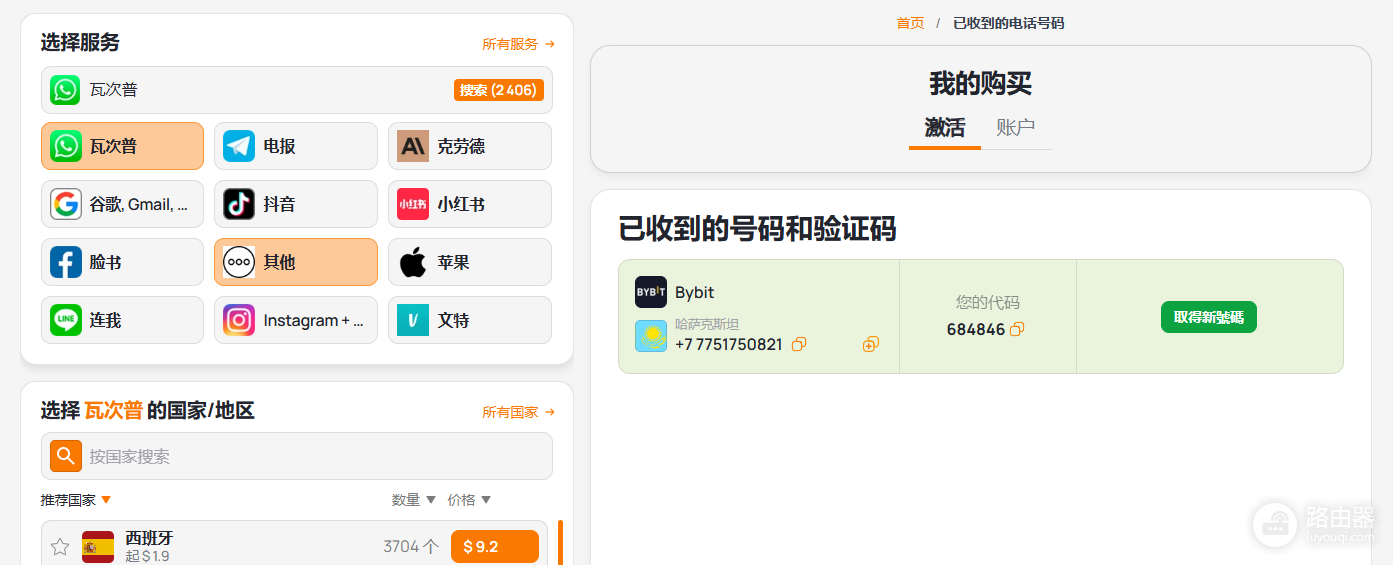Open the 所有国家 all countries link
Viewport: 1393px width, 565px height.
(518, 412)
